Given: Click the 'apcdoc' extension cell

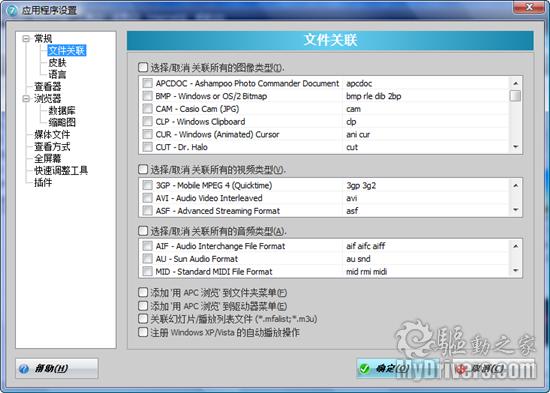Looking at the screenshot, I should click(x=359, y=83).
